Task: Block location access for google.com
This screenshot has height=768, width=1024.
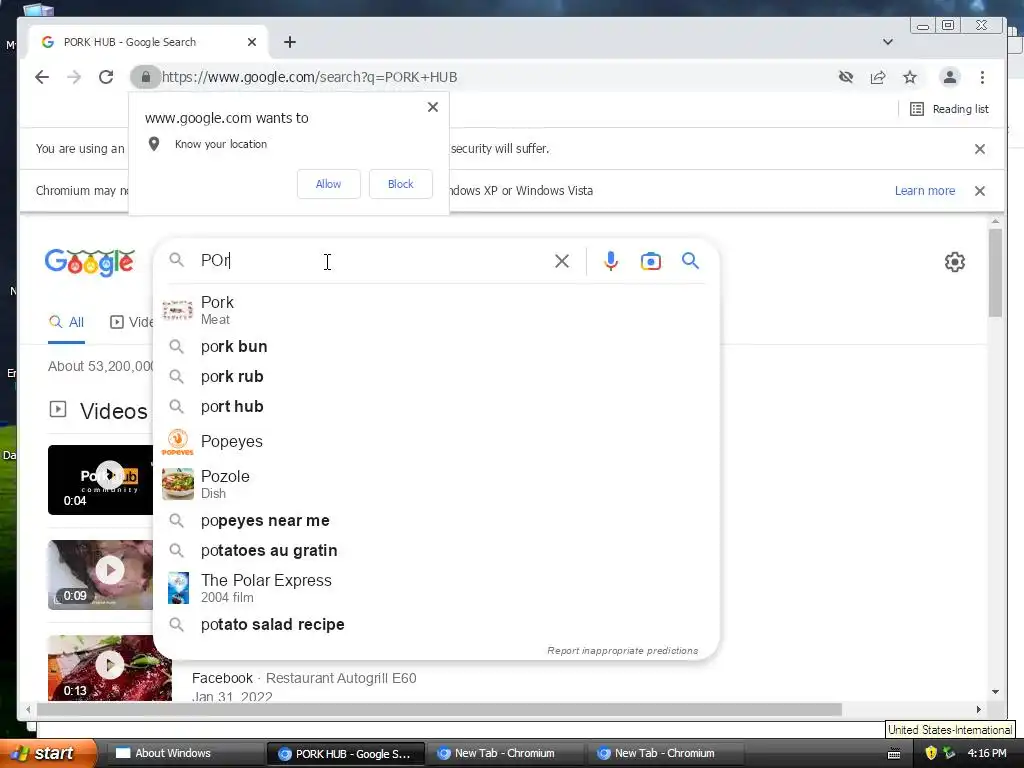Action: 400,184
